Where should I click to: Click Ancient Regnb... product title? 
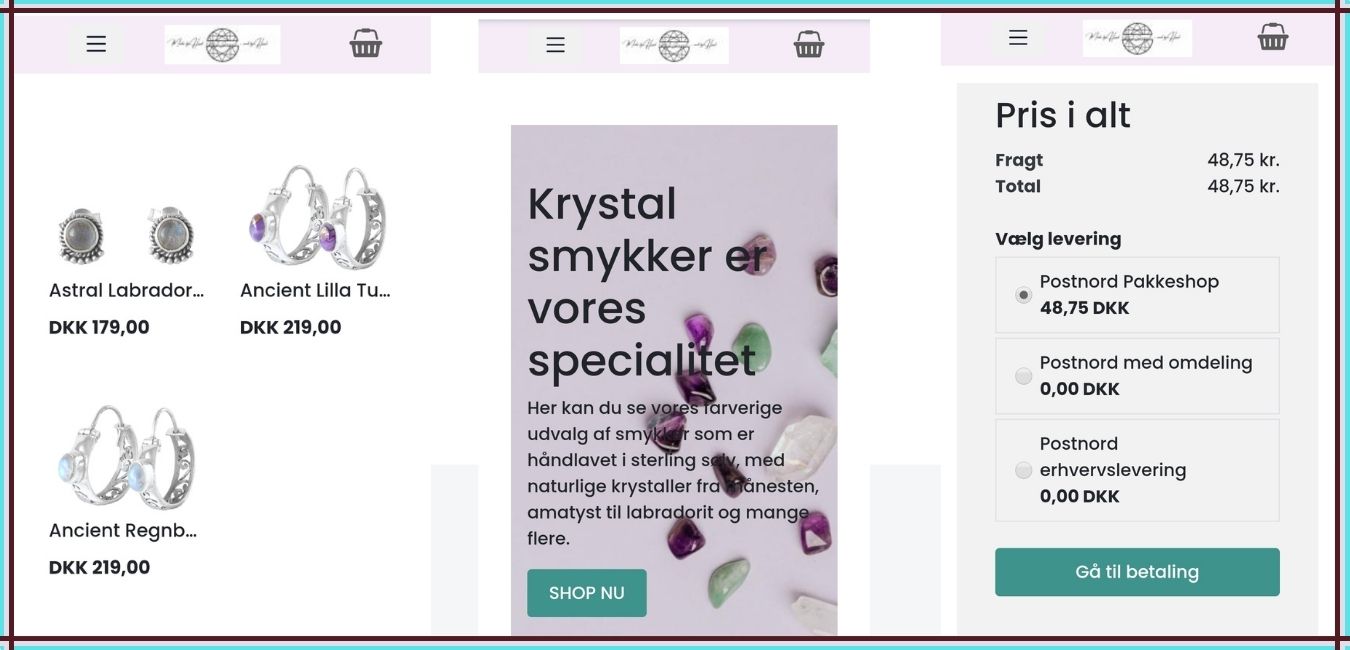point(123,530)
